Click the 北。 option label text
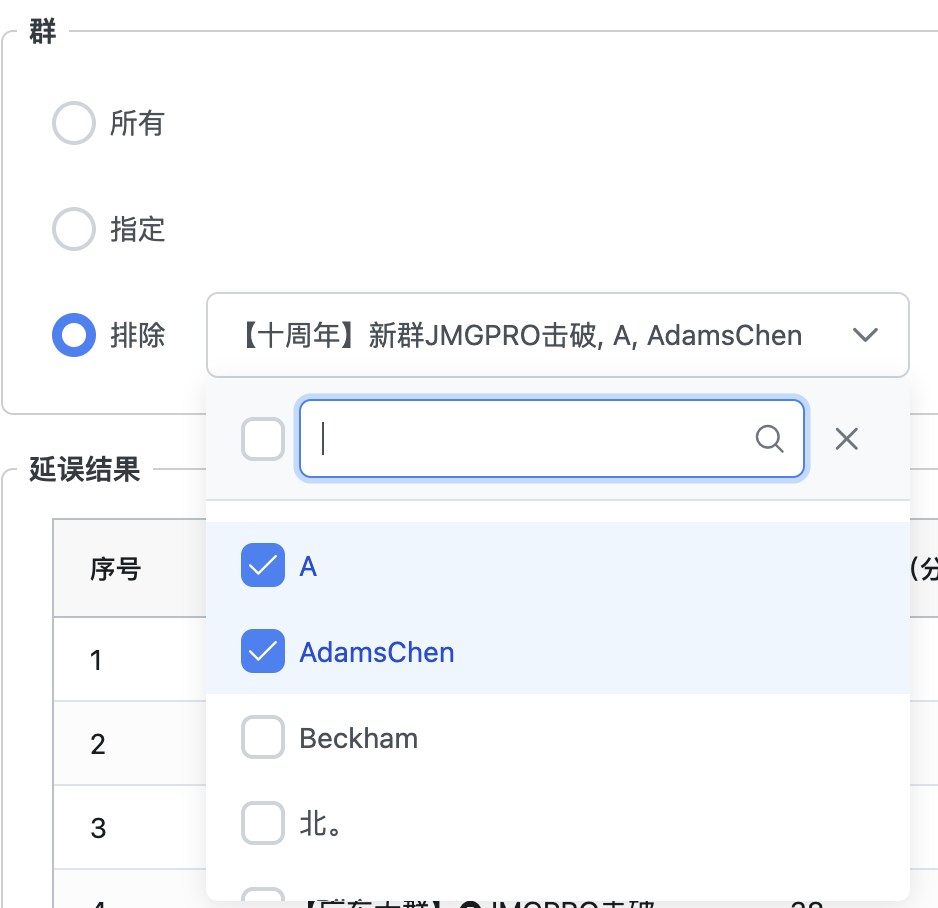The height and width of the screenshot is (908, 938). pos(321,824)
